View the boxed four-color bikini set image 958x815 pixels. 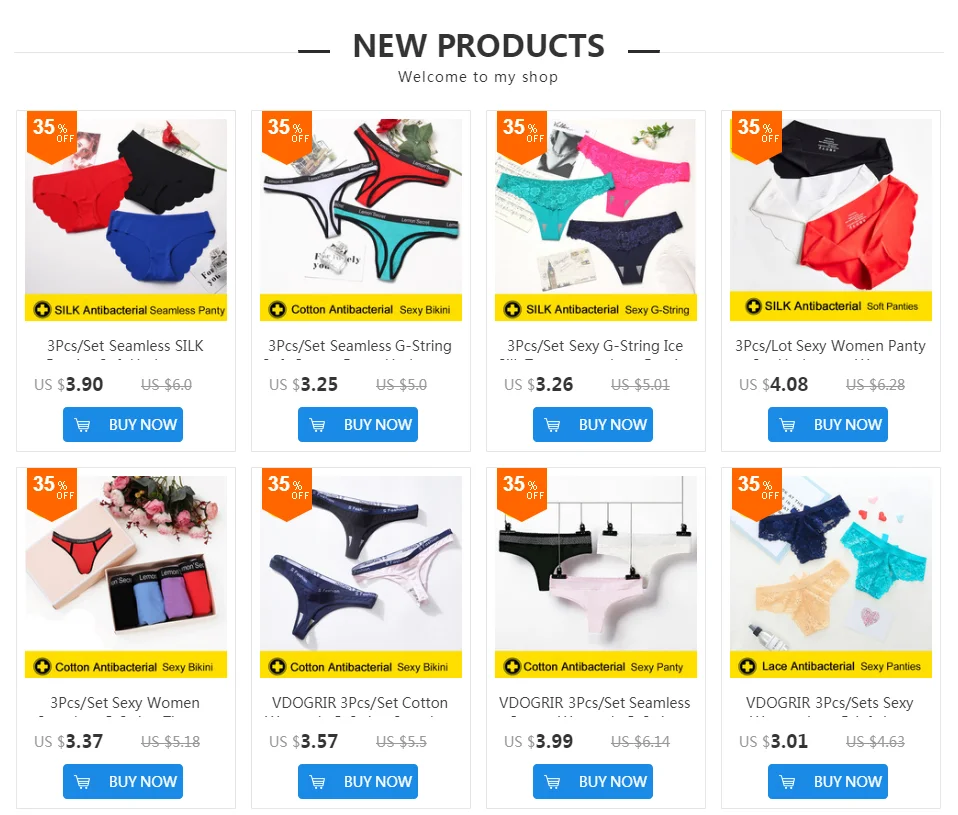point(126,563)
